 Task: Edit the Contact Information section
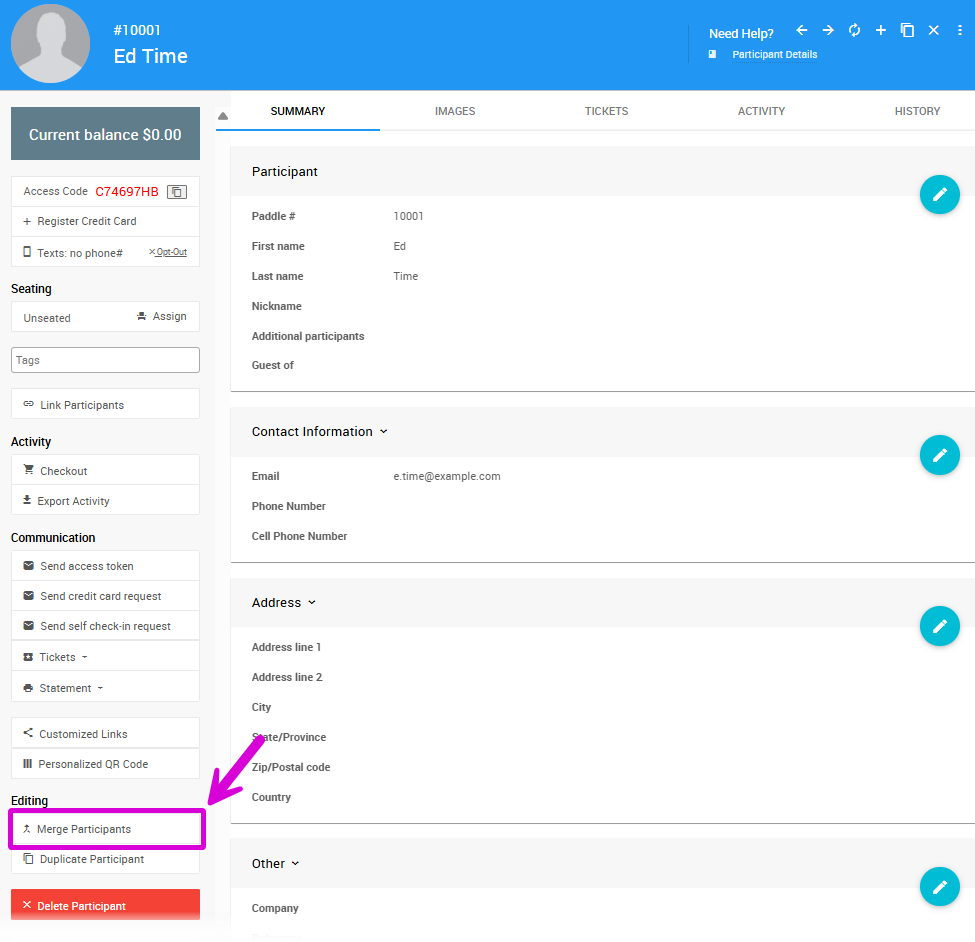tap(939, 456)
